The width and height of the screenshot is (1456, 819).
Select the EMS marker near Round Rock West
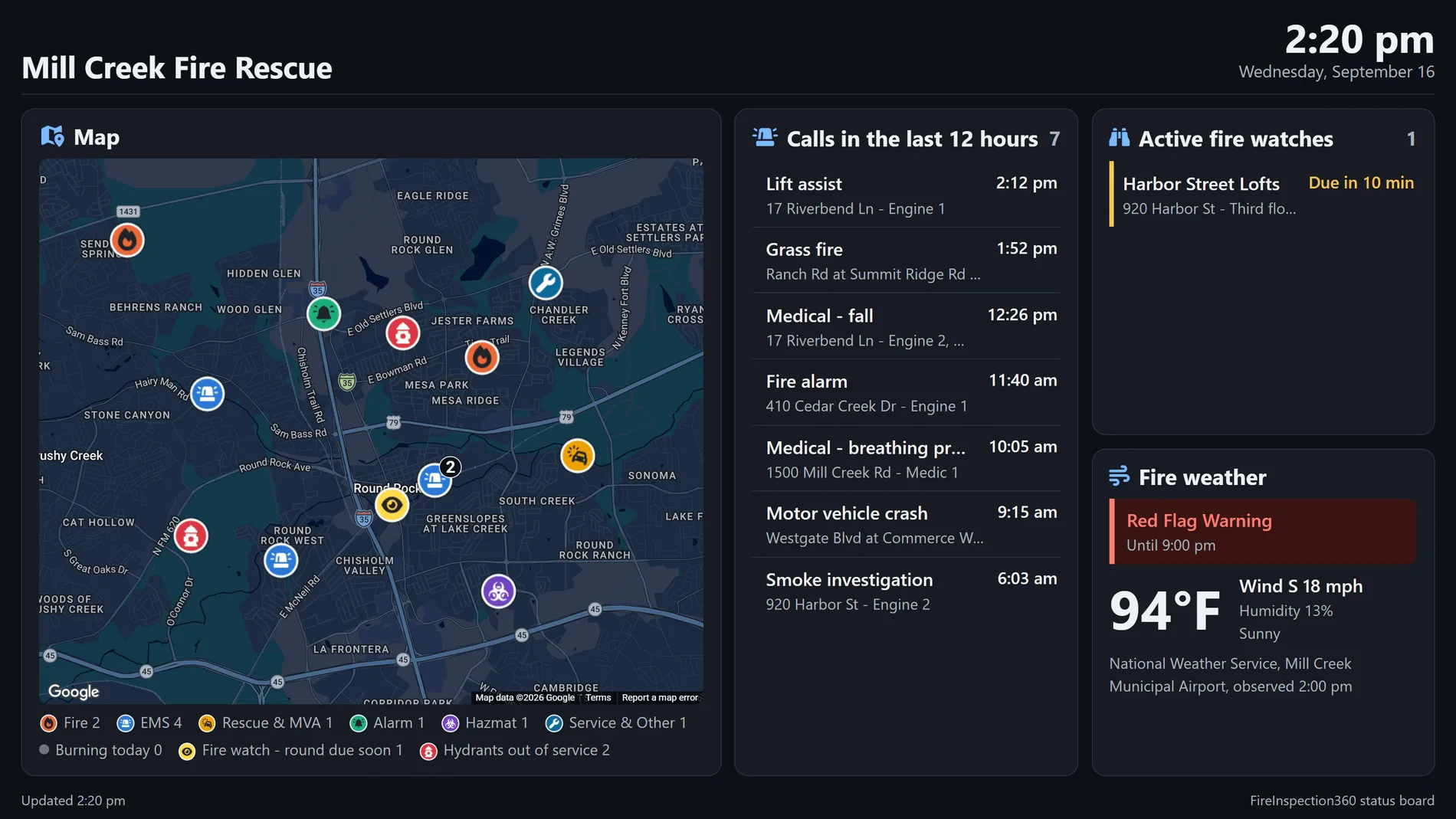point(280,561)
